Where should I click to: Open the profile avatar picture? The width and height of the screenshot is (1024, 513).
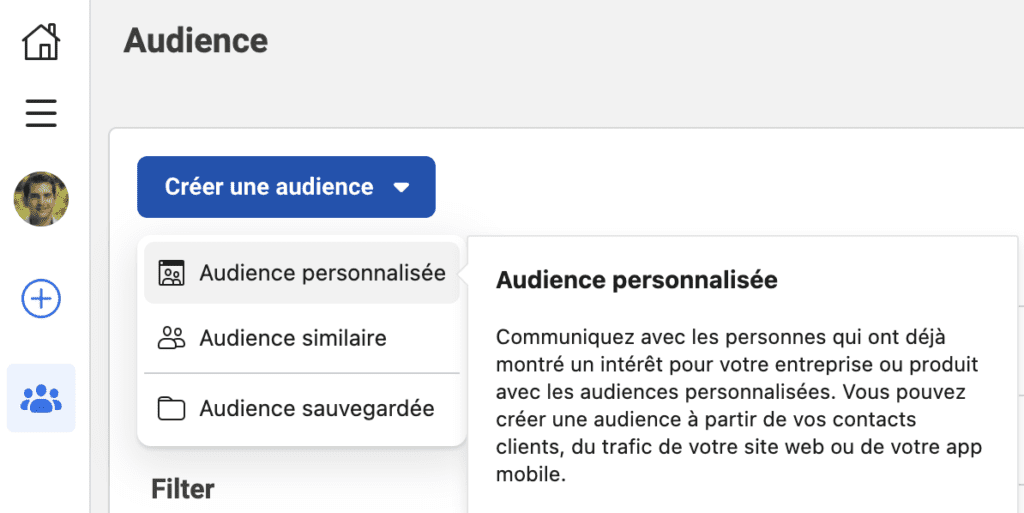coord(41,199)
